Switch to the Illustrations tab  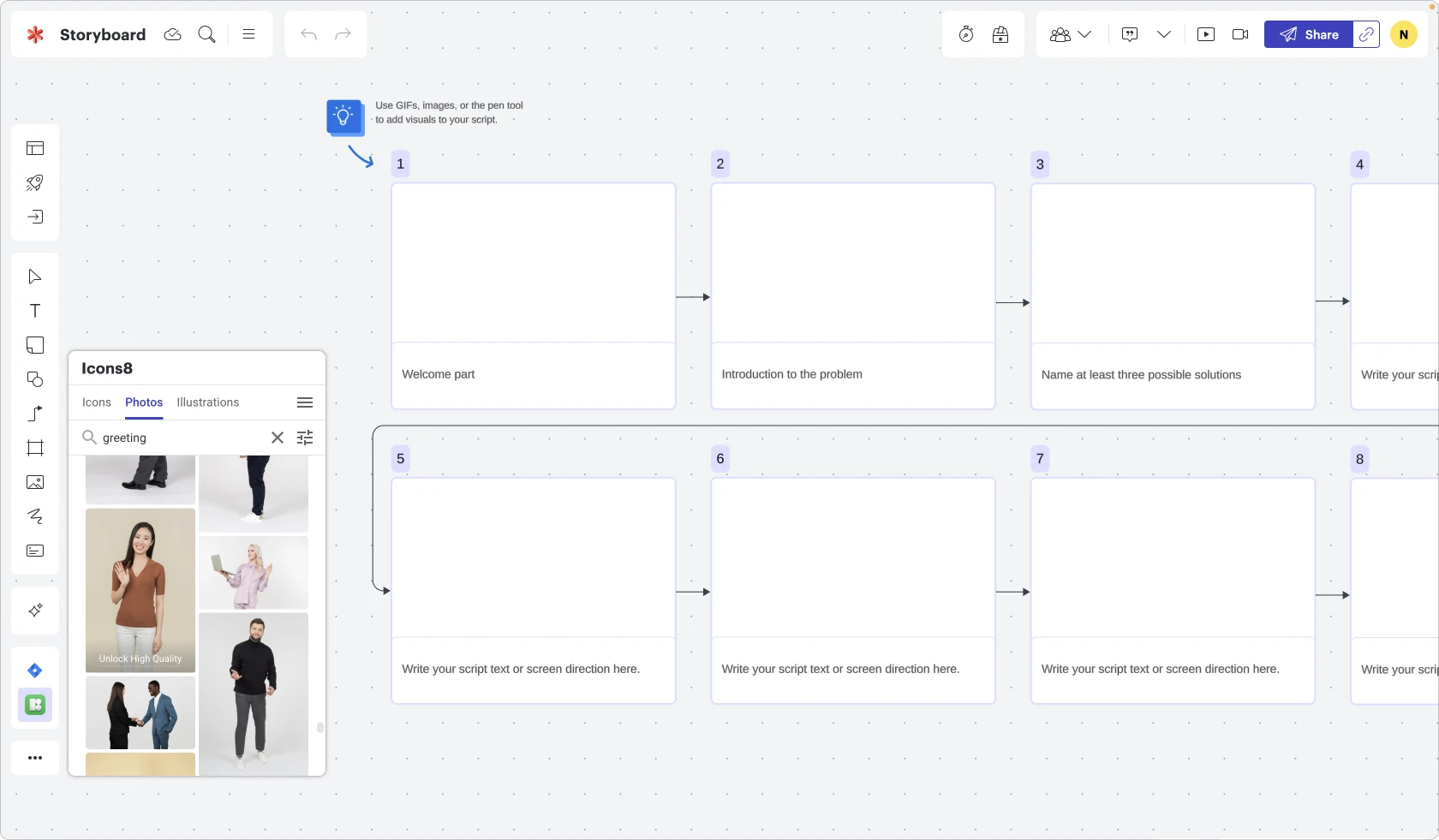(208, 402)
